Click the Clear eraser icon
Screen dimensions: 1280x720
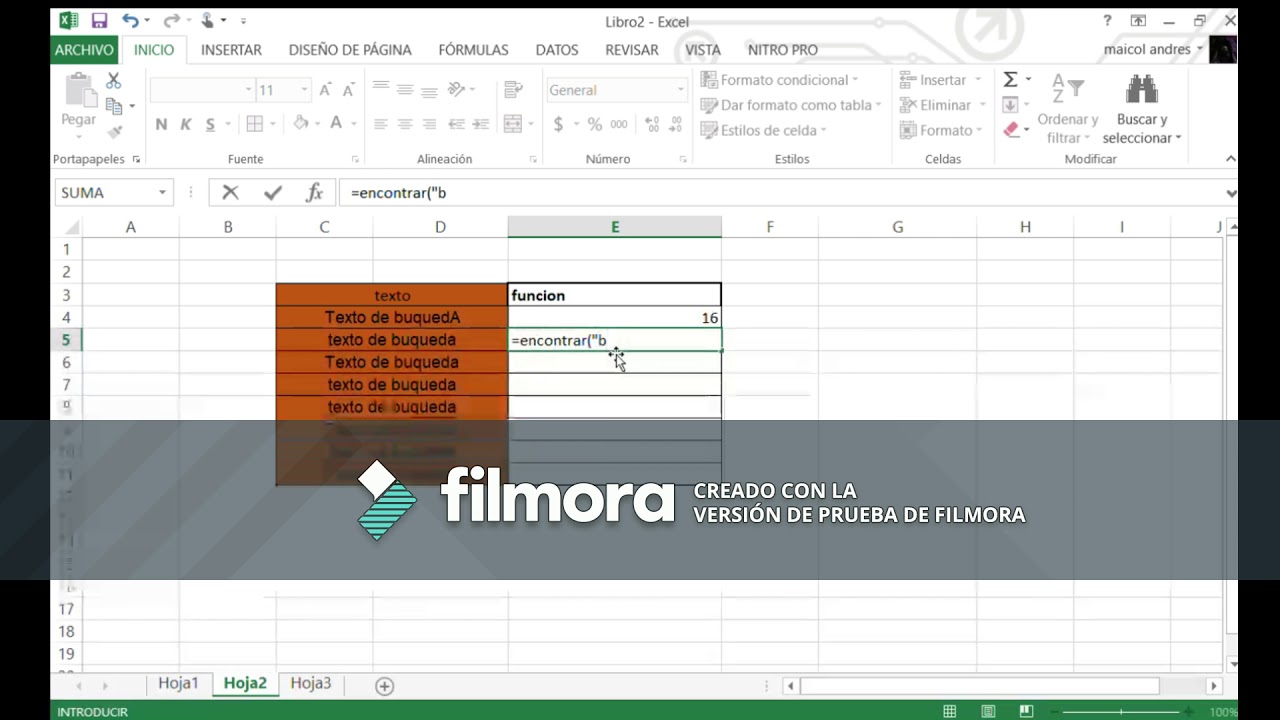(1010, 130)
